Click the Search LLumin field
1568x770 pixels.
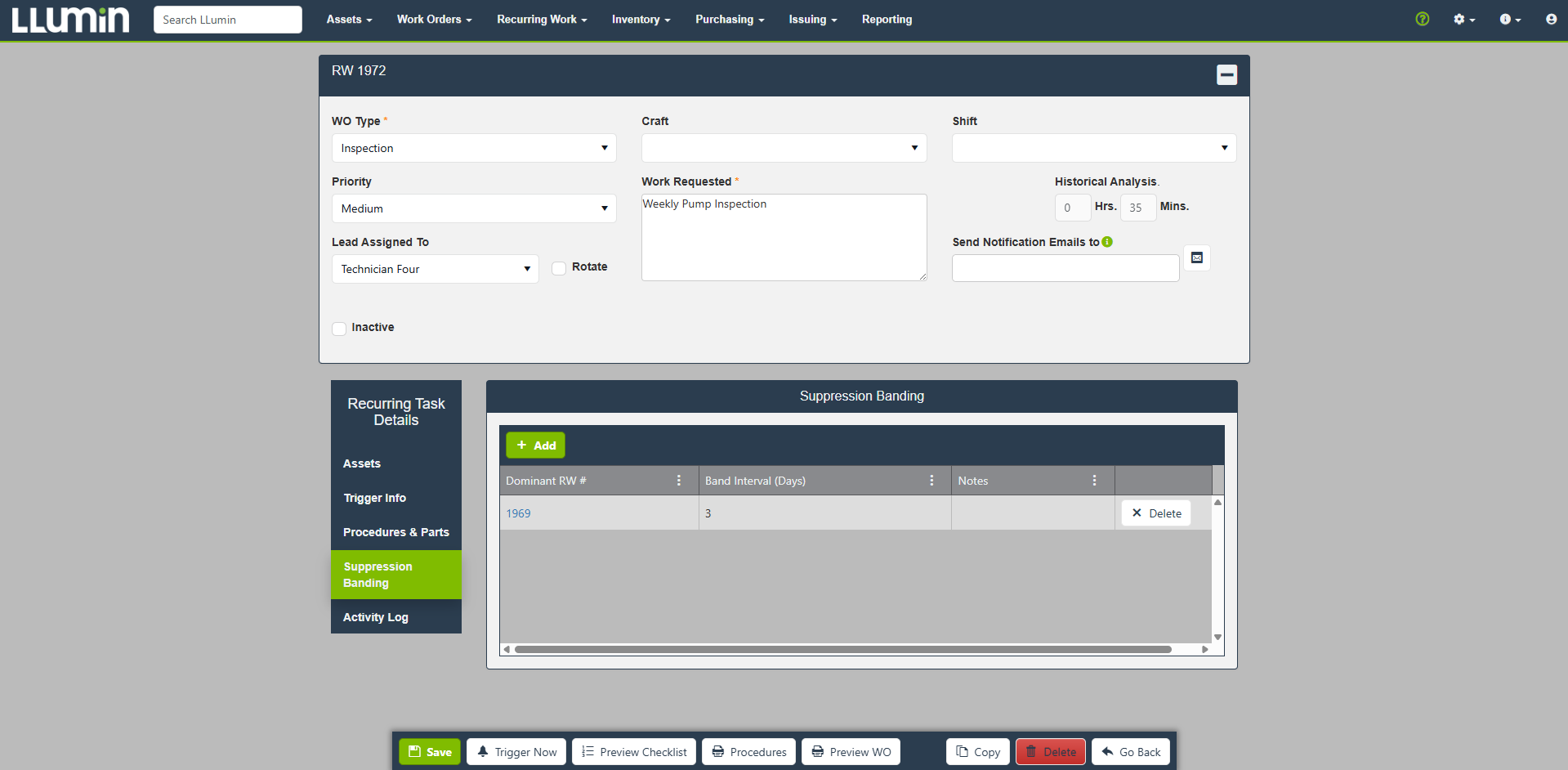coord(228,20)
